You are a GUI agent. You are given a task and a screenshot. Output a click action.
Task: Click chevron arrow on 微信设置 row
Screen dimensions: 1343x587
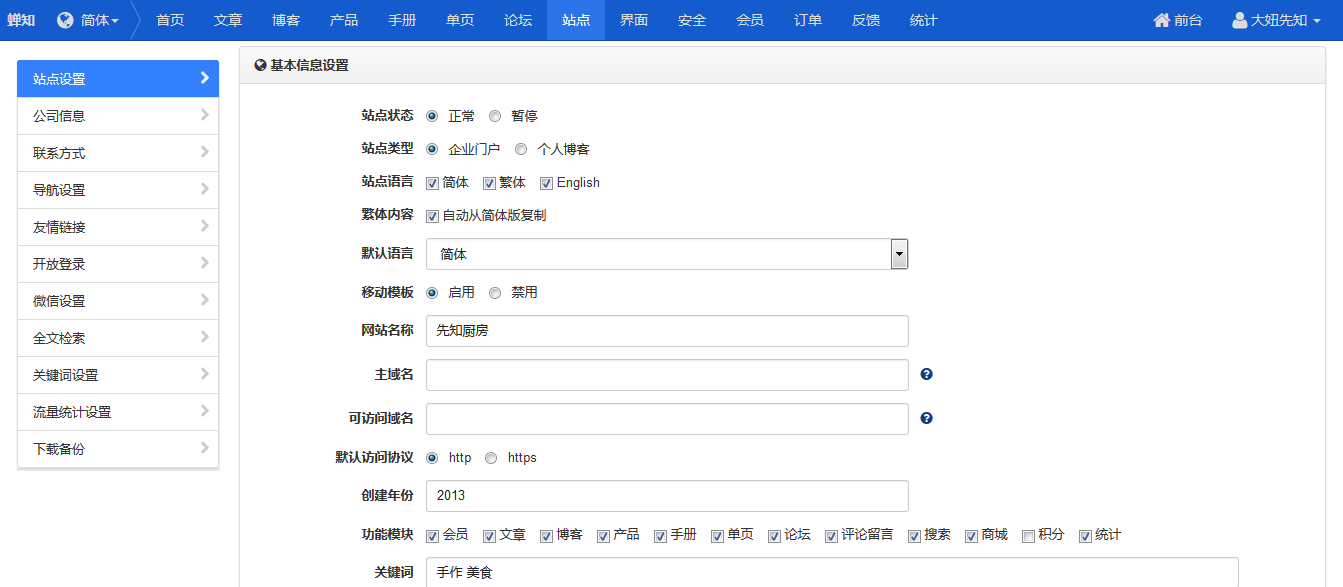point(204,300)
